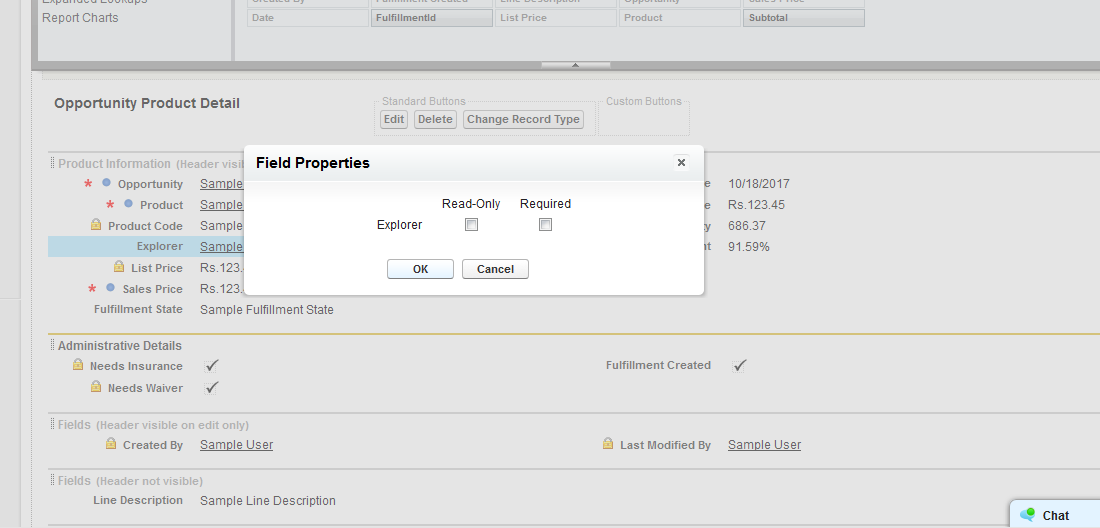Open Sample User link under Created By

(236, 445)
